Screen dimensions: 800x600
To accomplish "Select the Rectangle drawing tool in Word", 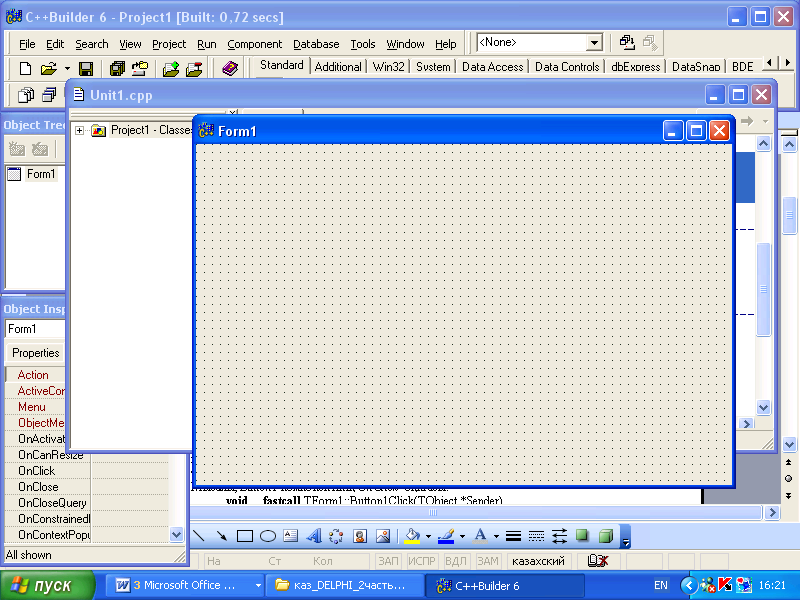I will [245, 536].
